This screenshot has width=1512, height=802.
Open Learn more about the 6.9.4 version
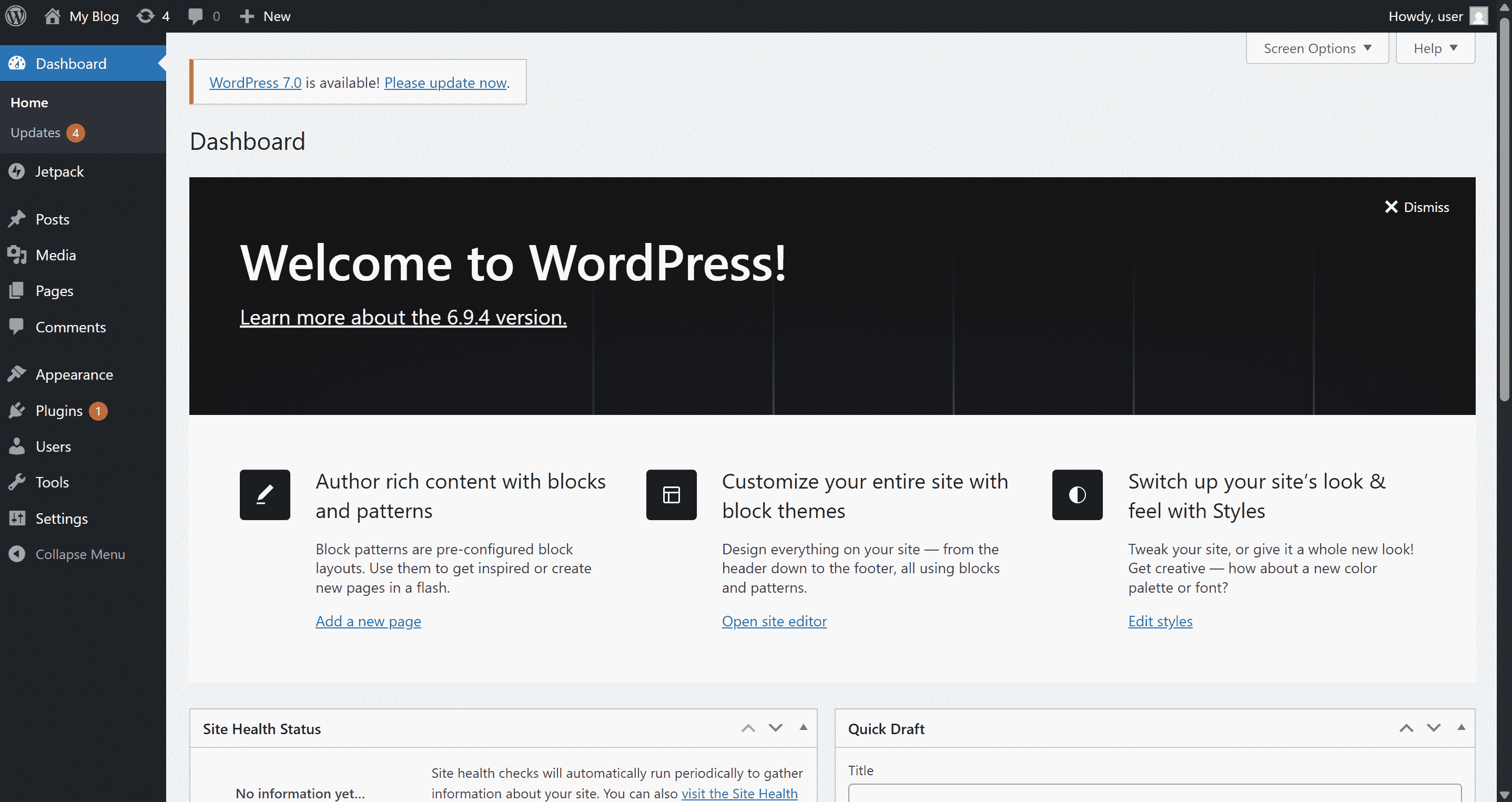coord(403,317)
